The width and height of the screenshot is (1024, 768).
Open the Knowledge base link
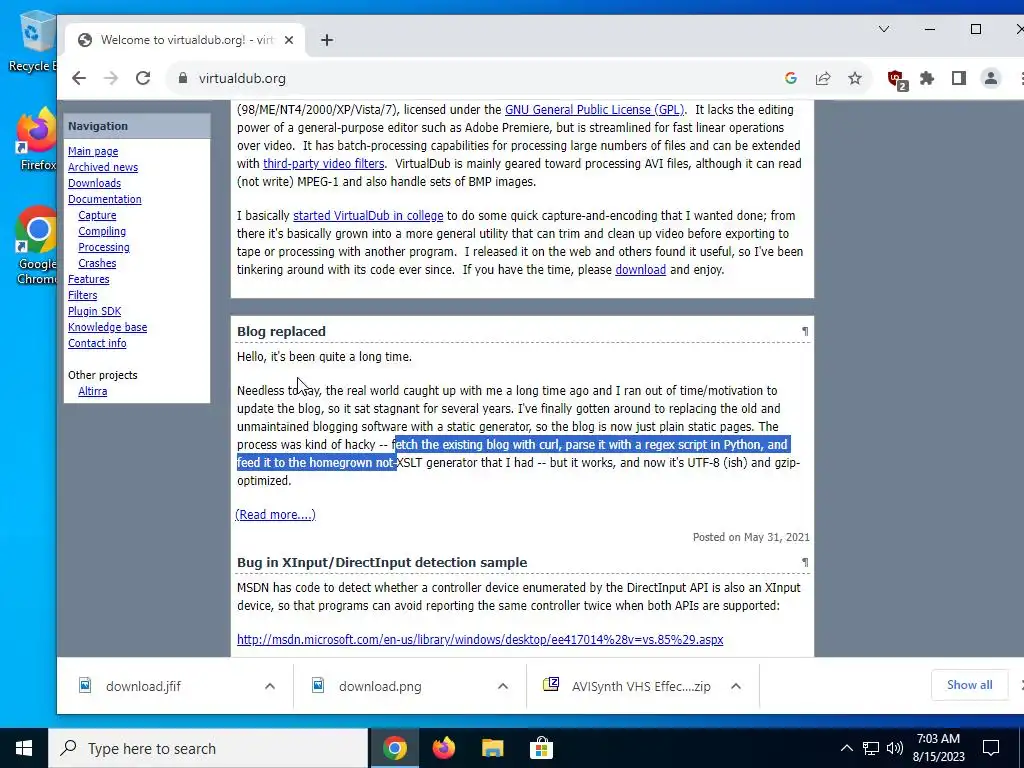(x=107, y=327)
